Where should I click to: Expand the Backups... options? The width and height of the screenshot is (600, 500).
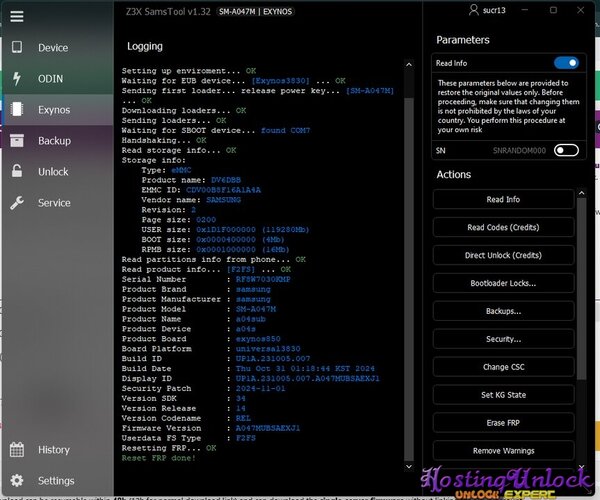click(x=503, y=312)
